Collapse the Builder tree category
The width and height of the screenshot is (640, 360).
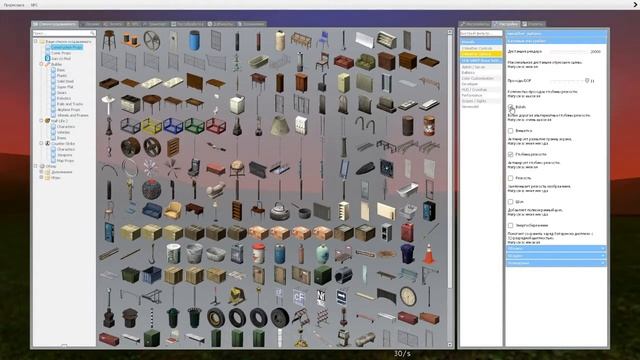[x=41, y=64]
